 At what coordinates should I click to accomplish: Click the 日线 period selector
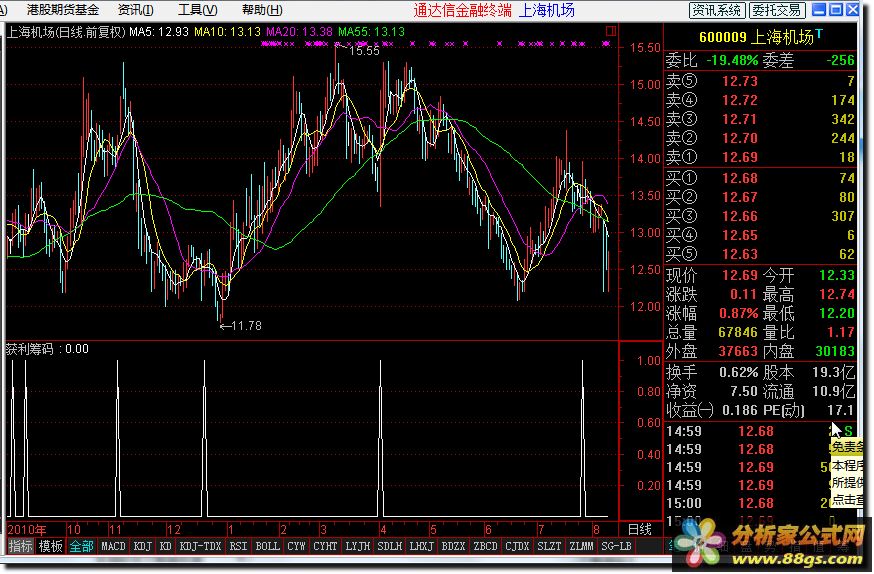[x=640, y=529]
